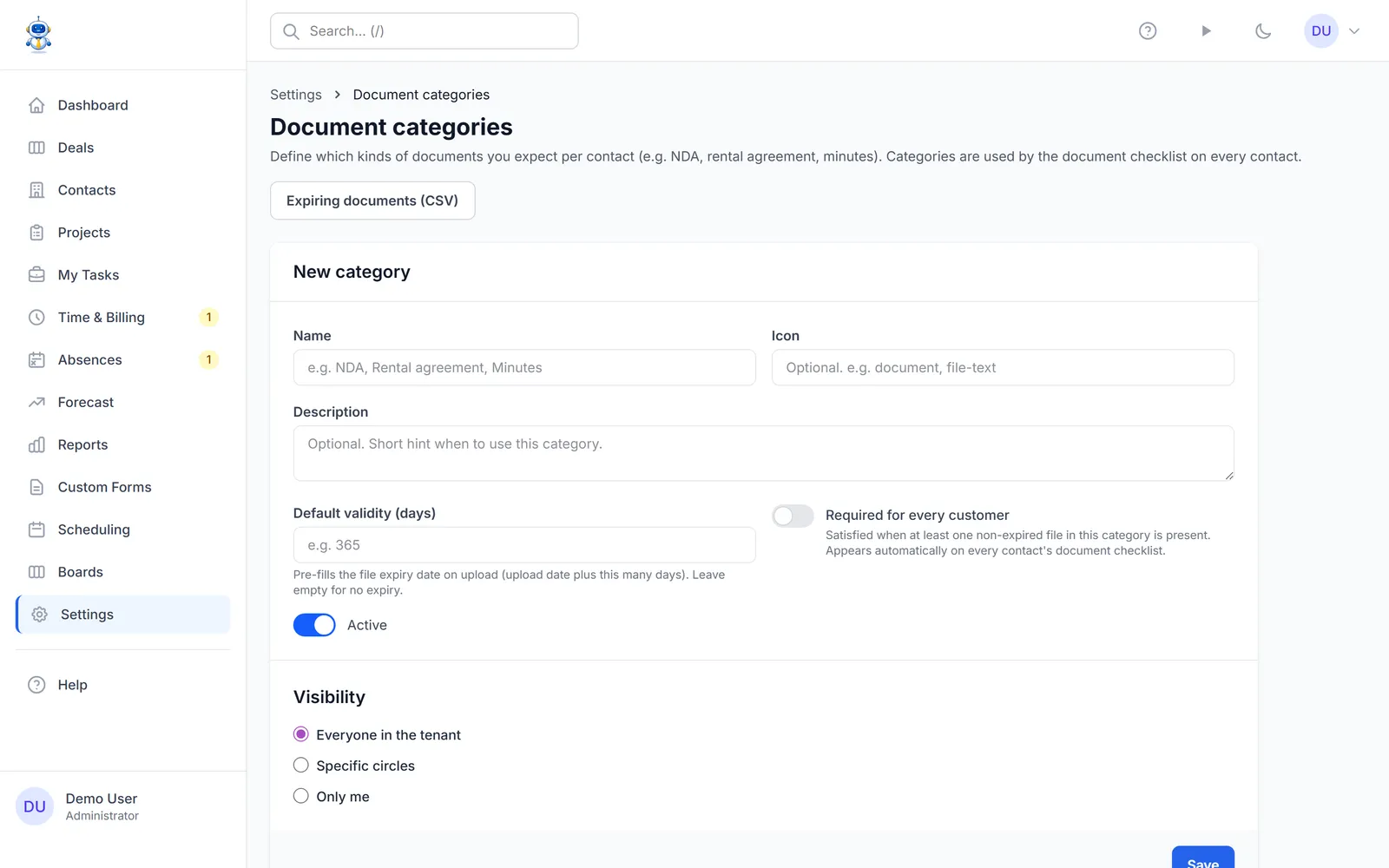Open Forecast page
Image resolution: width=1389 pixels, height=868 pixels.
pyautogui.click(x=123, y=403)
